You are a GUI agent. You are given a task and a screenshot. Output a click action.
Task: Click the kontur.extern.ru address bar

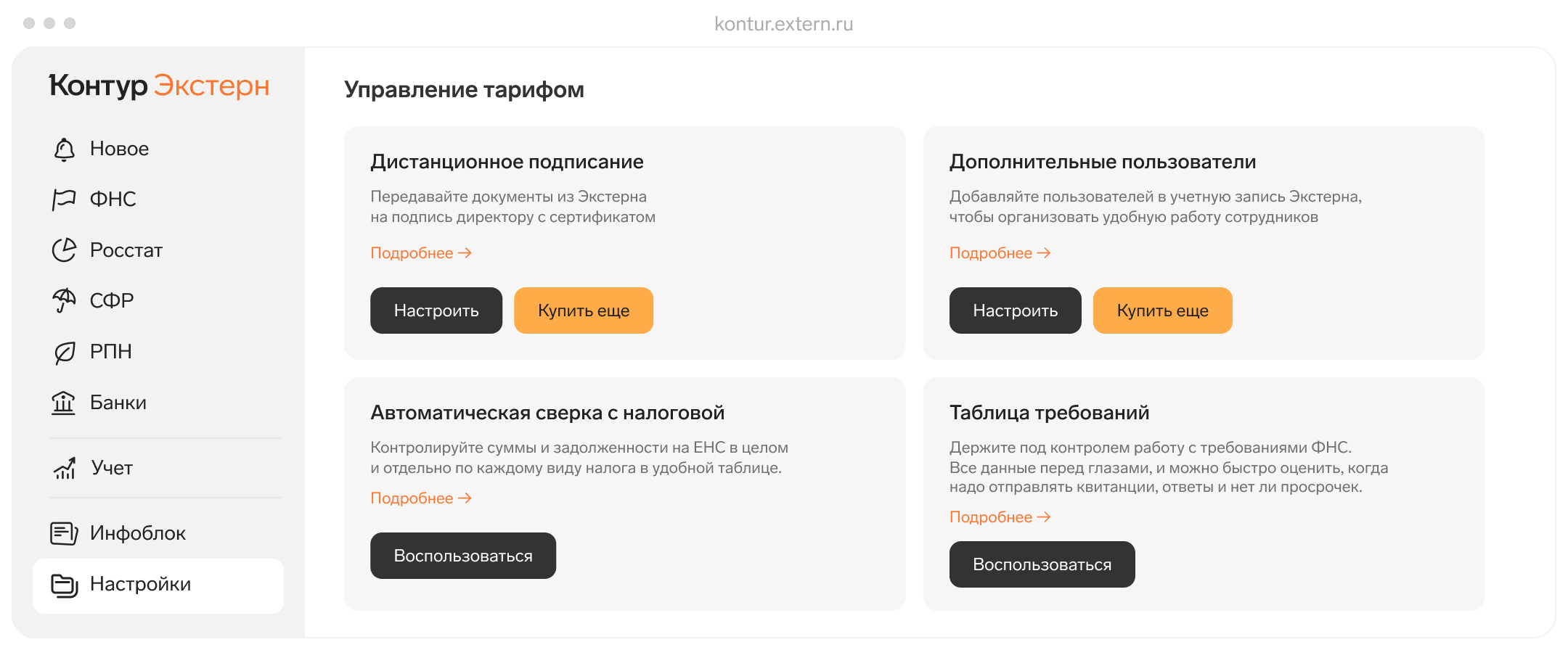783,24
